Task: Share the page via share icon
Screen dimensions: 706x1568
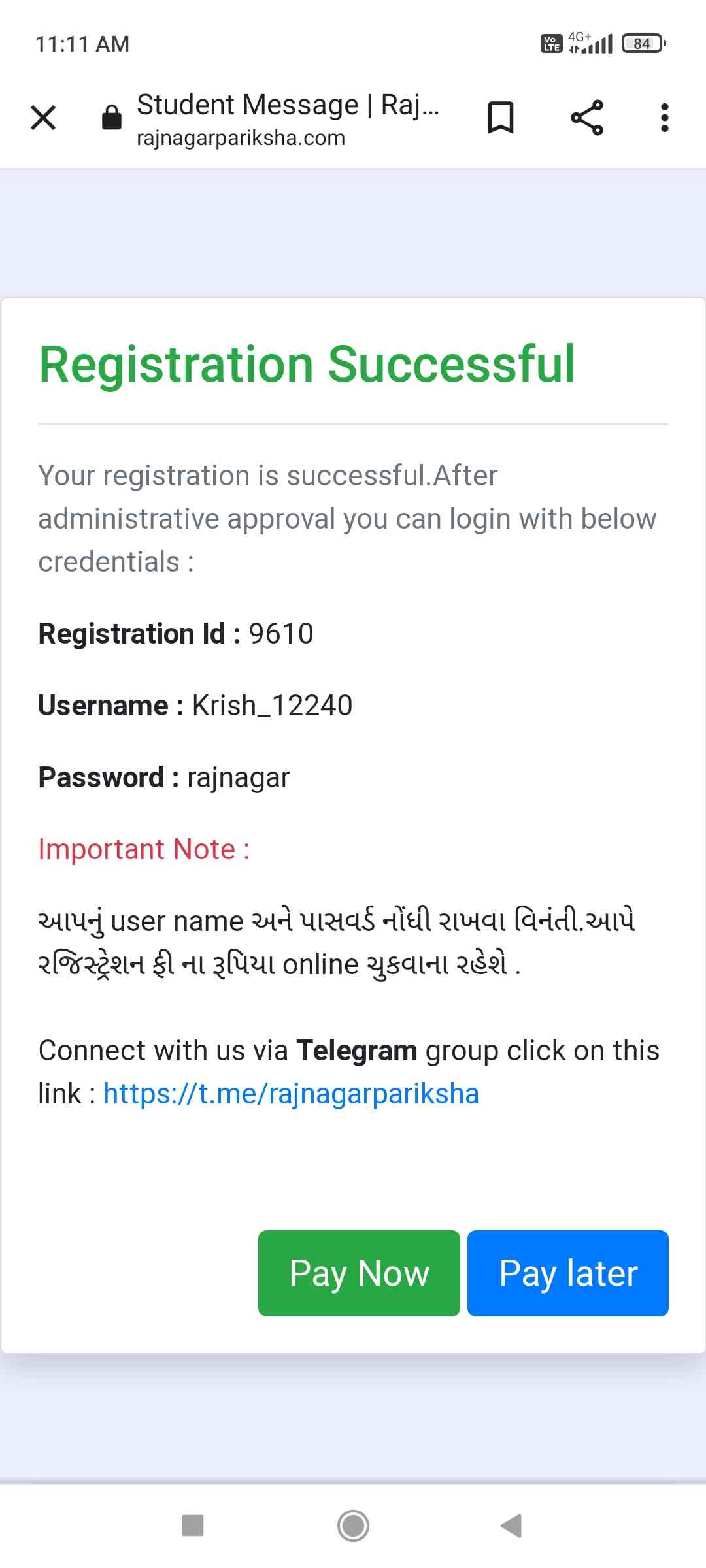Action: (587, 118)
